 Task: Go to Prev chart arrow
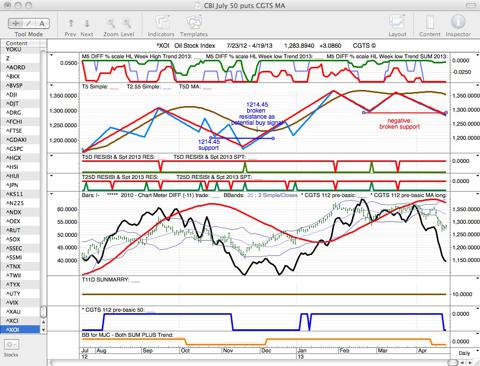click(x=71, y=23)
